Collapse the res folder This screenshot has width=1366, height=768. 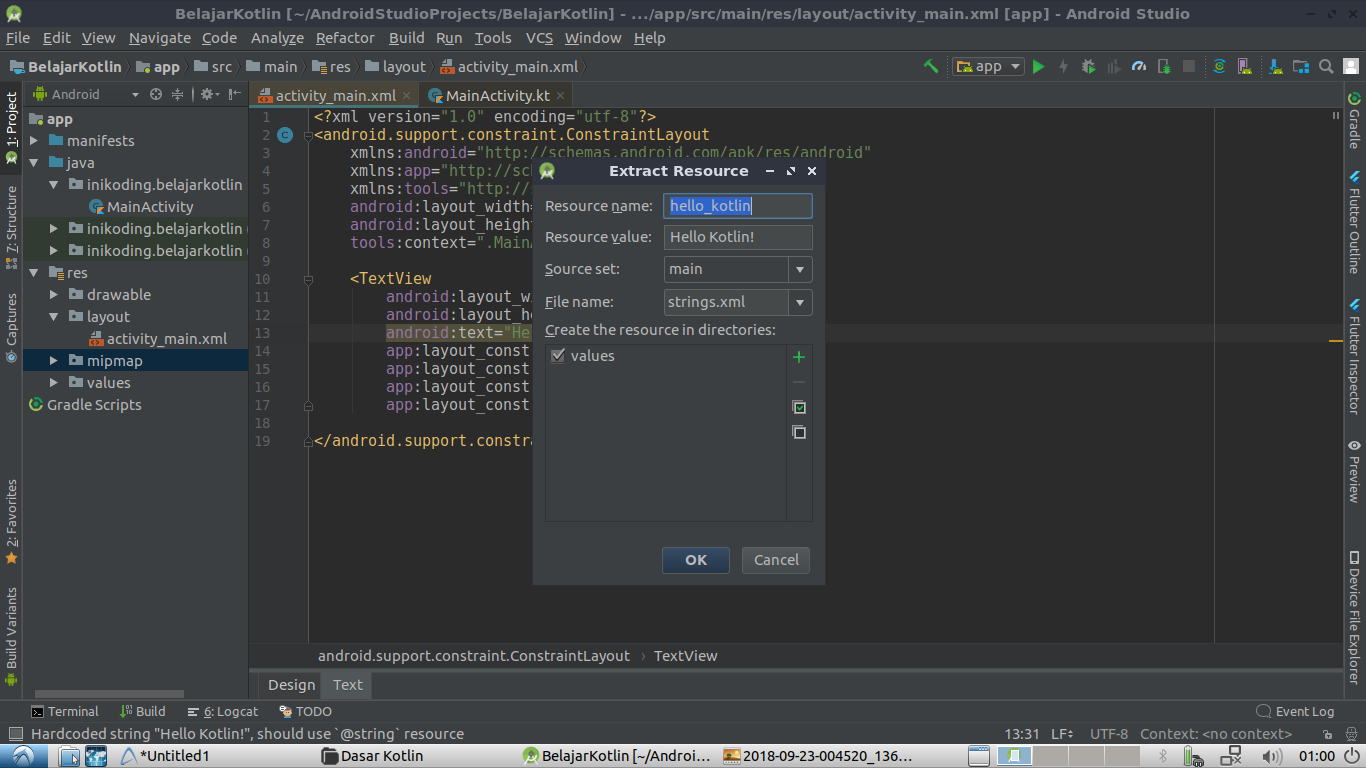(x=34, y=273)
